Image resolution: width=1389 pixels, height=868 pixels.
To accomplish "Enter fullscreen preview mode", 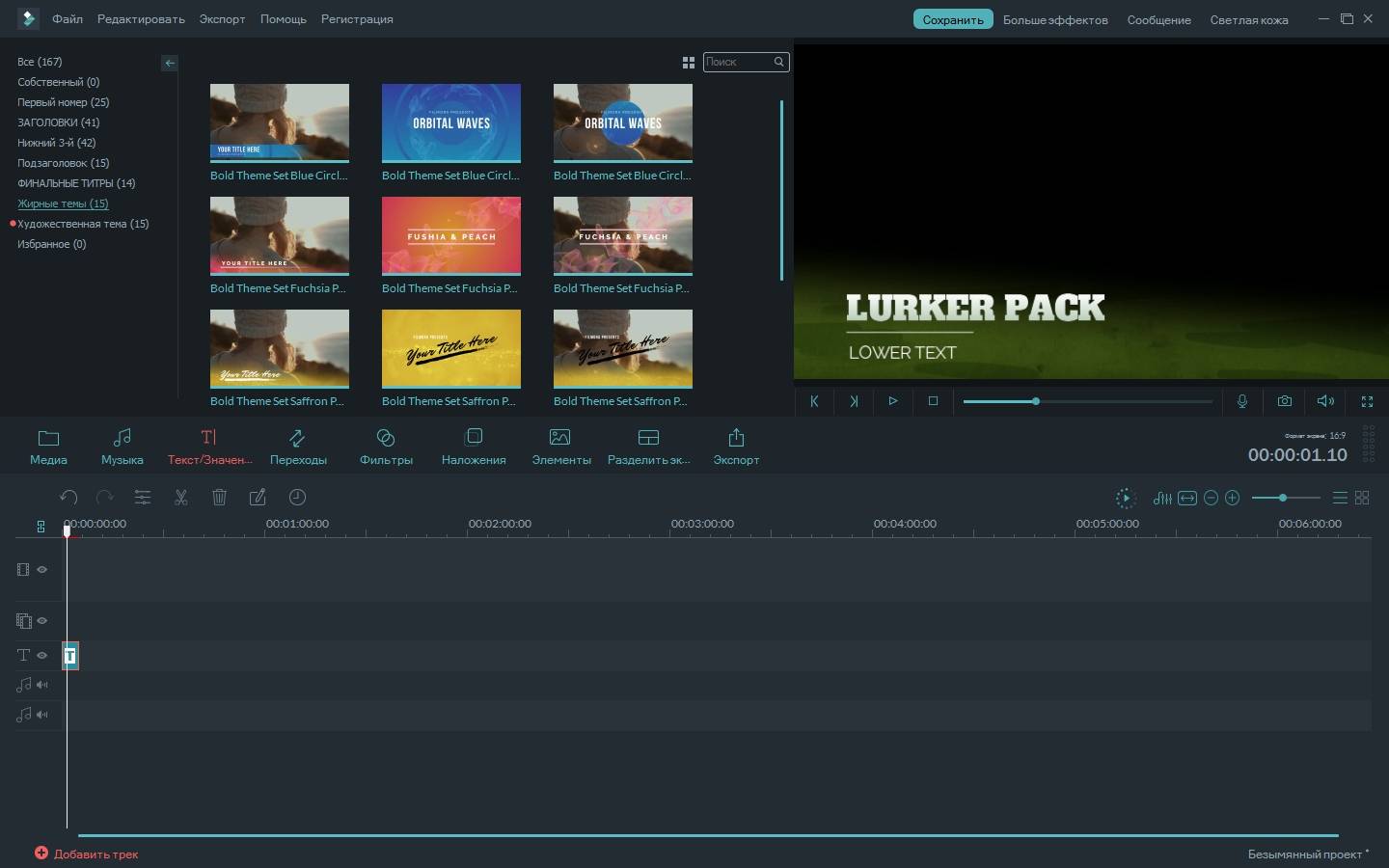I will [1367, 401].
